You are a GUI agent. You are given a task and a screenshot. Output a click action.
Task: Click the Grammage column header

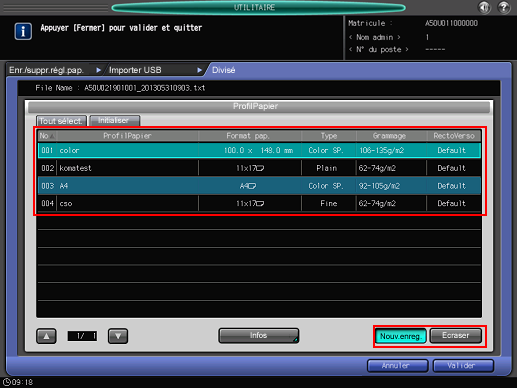tap(391, 136)
